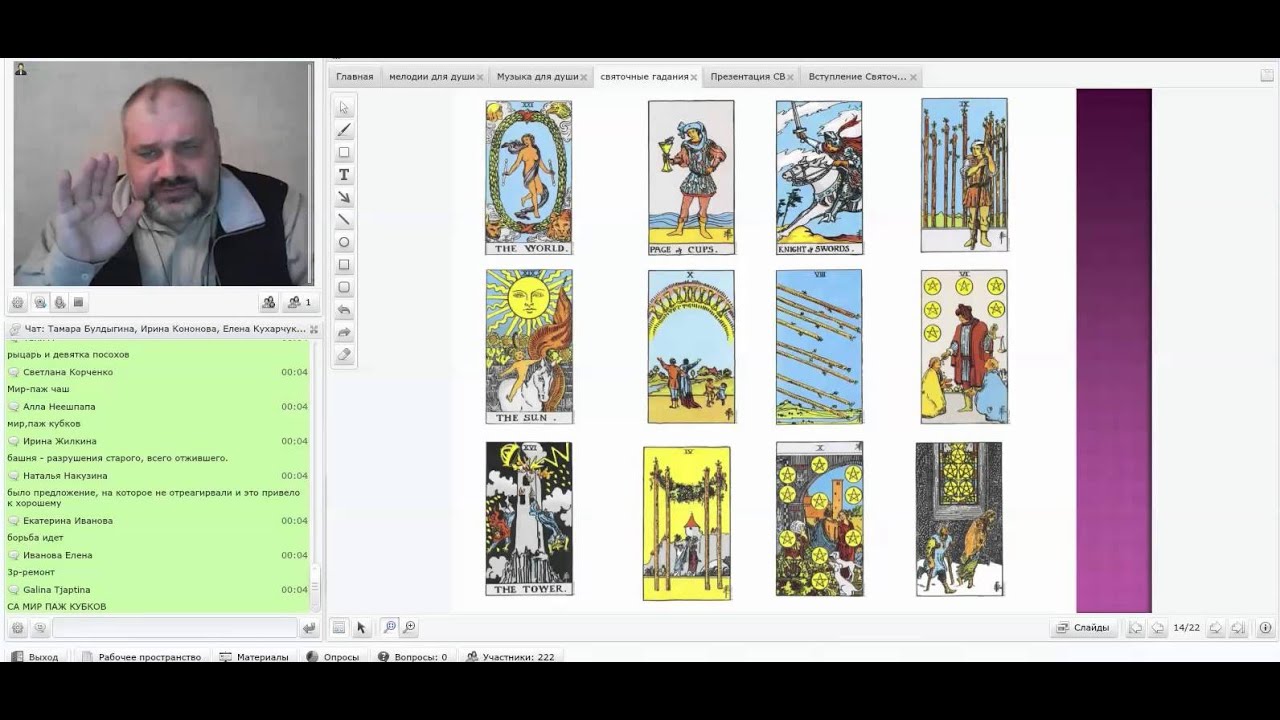Open video panel settings gear
This screenshot has height=720, width=1280.
pos(18,302)
